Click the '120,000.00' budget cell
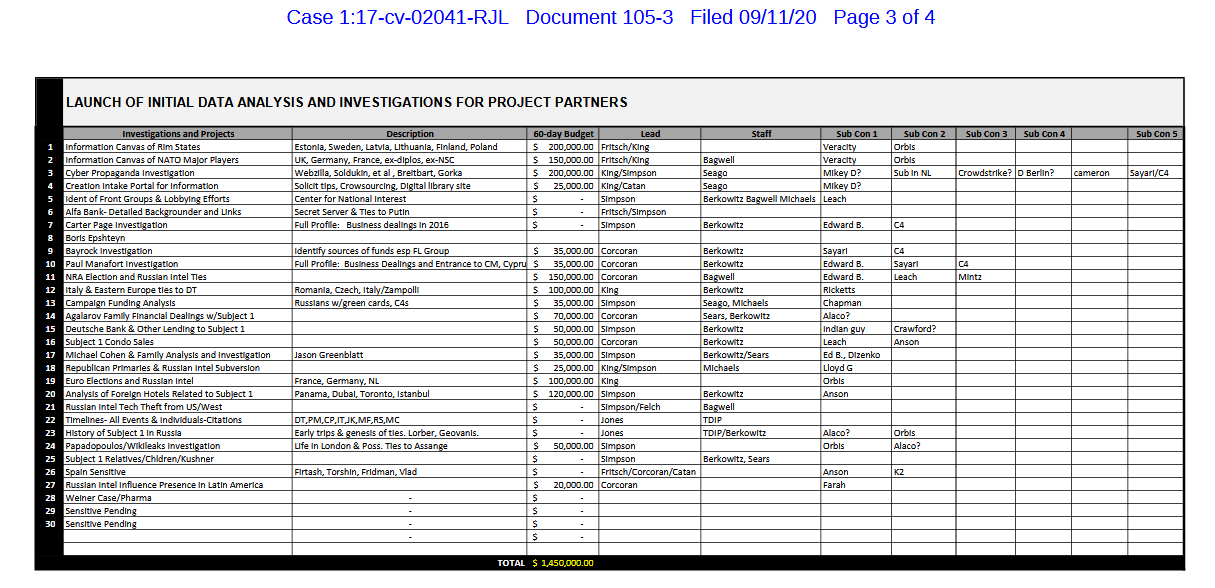Viewport: 1215px width, 588px height. click(x=563, y=394)
